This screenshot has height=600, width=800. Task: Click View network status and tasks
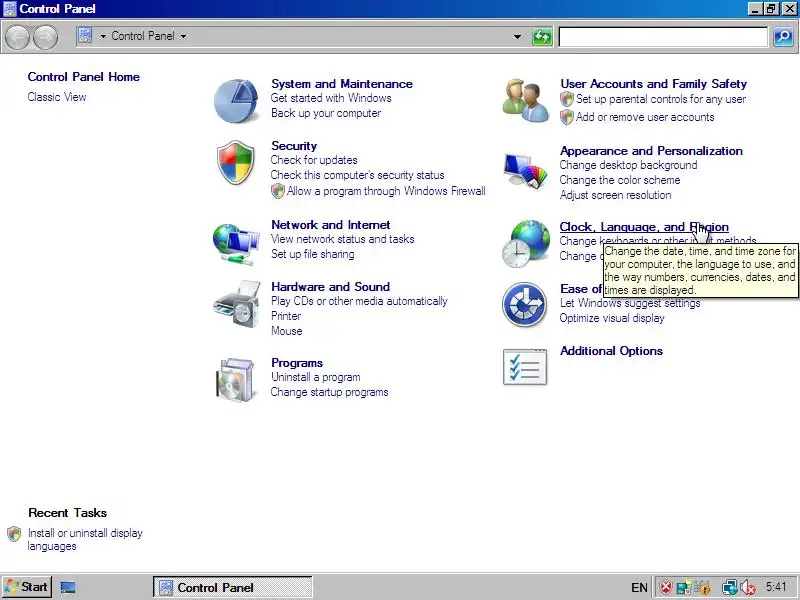[342, 239]
